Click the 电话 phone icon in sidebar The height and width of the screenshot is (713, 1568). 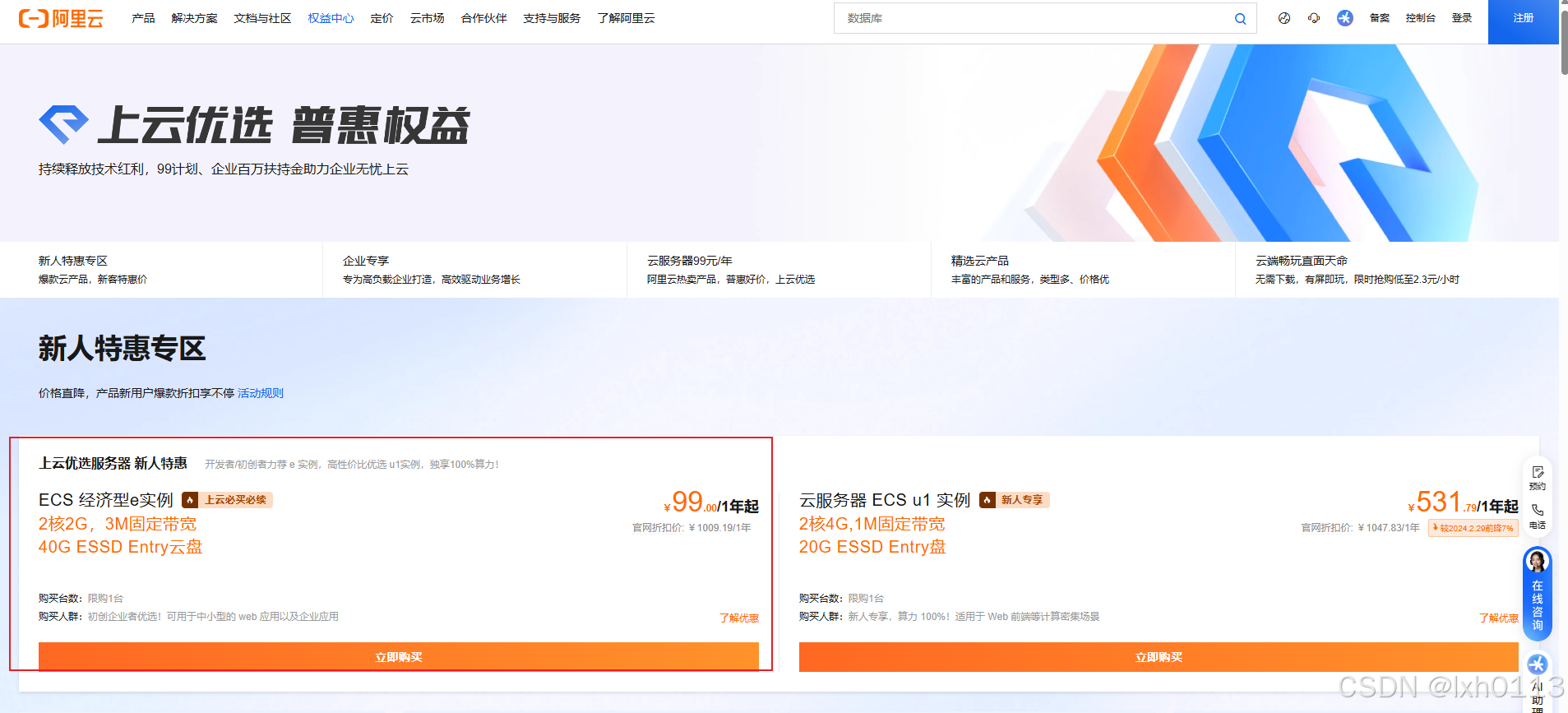pos(1538,516)
